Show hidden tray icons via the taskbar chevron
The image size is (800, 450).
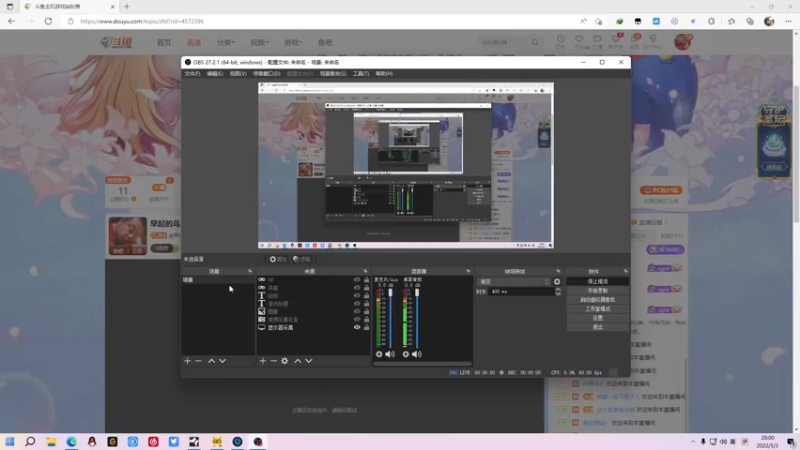692,442
